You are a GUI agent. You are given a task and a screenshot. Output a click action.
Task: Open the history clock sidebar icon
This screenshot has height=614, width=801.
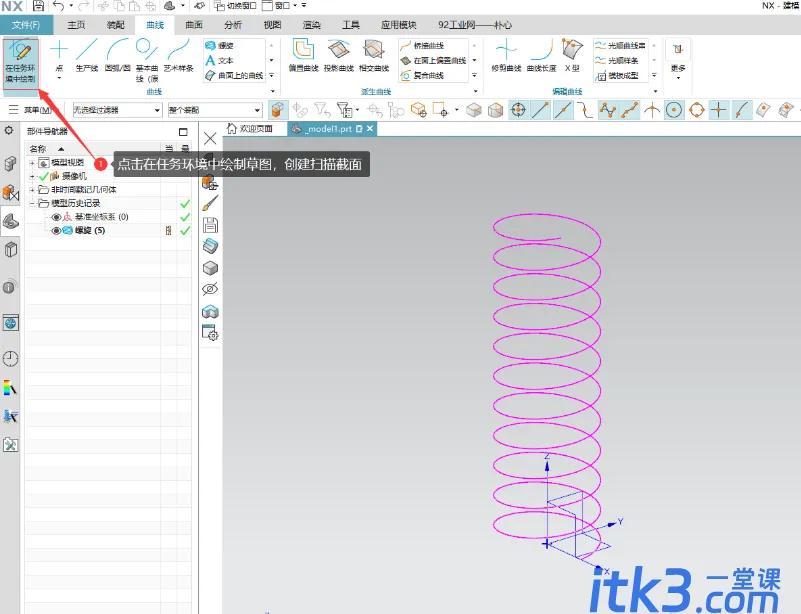click(11, 359)
